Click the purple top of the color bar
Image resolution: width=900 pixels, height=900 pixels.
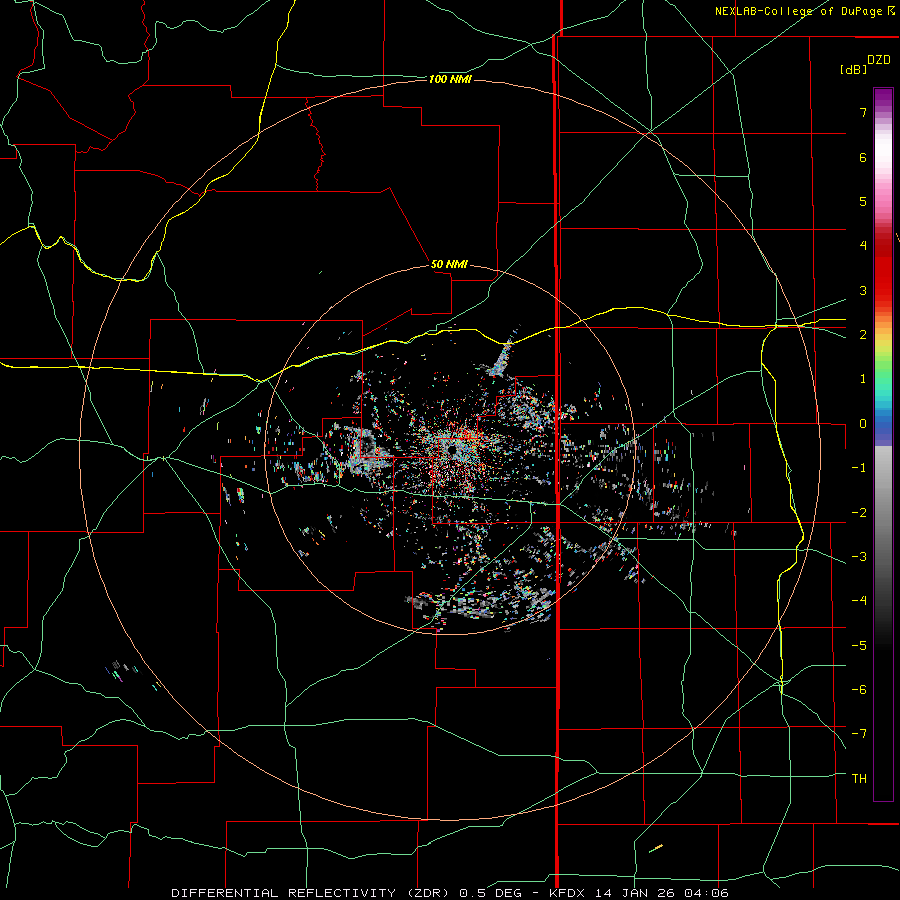[x=883, y=98]
